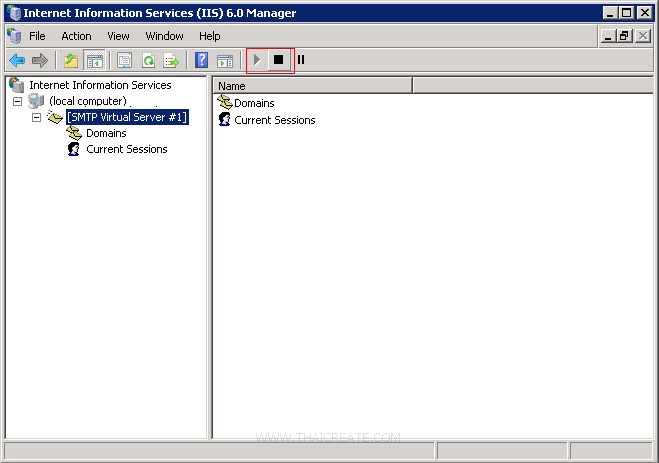Click the Internet Information Services root icon
Viewport: 659px width, 463px height.
coord(17,85)
